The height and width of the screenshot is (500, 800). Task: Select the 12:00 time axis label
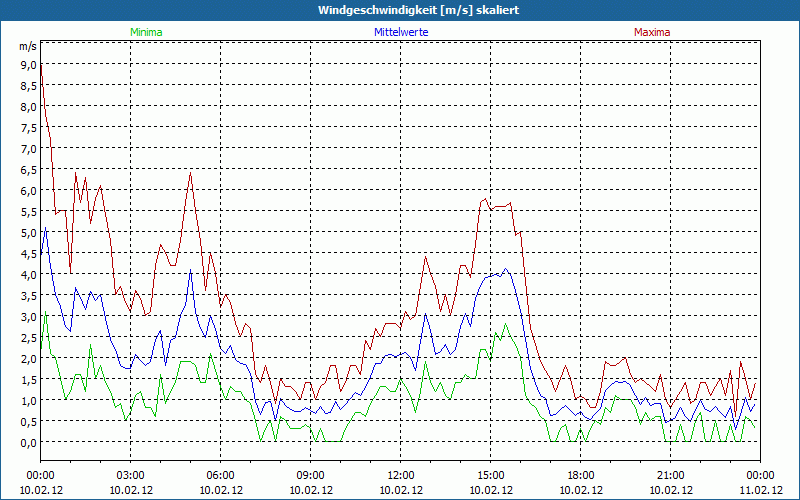(x=401, y=475)
